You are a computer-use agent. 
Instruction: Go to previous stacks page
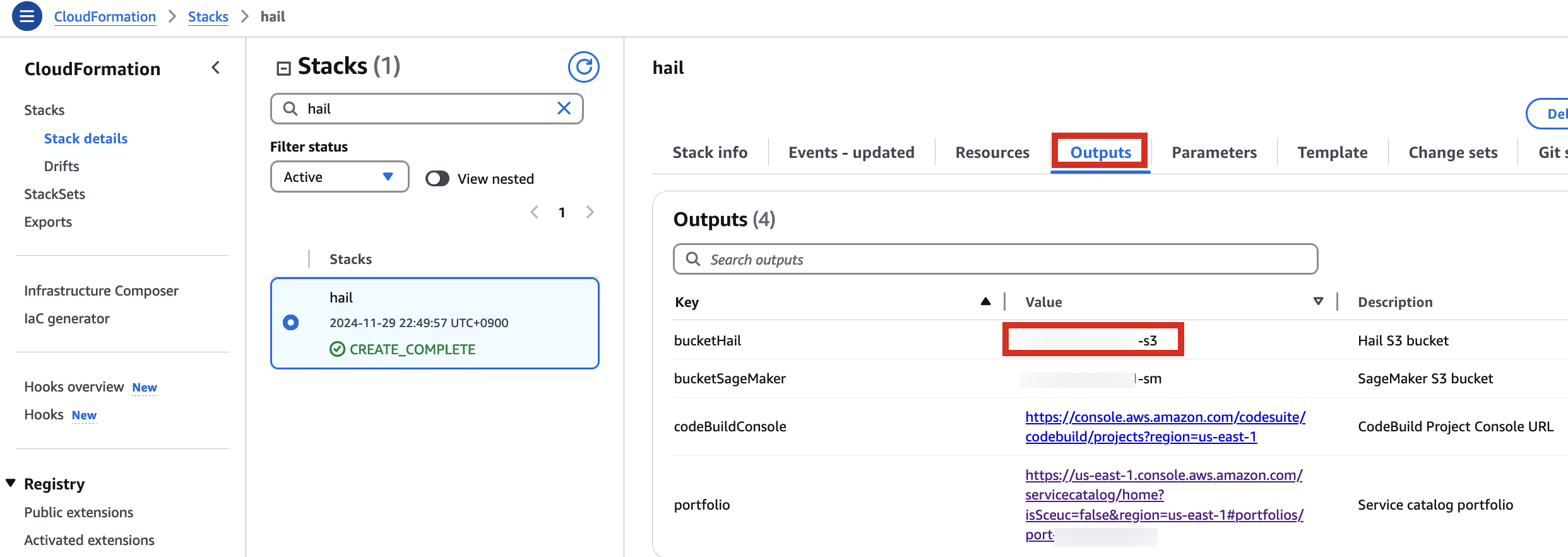[x=535, y=212]
